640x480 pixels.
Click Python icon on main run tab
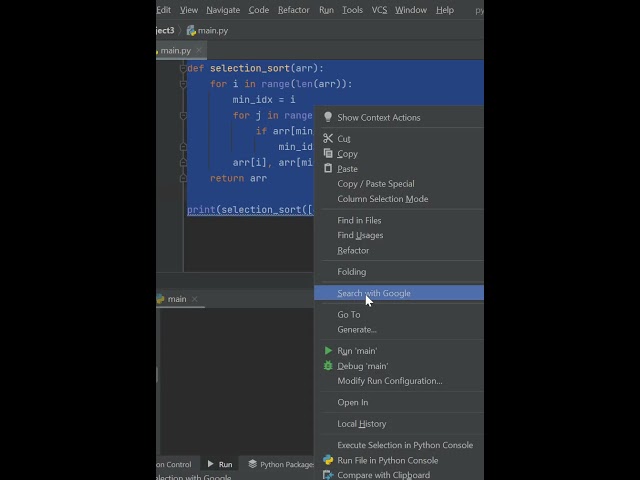160,299
